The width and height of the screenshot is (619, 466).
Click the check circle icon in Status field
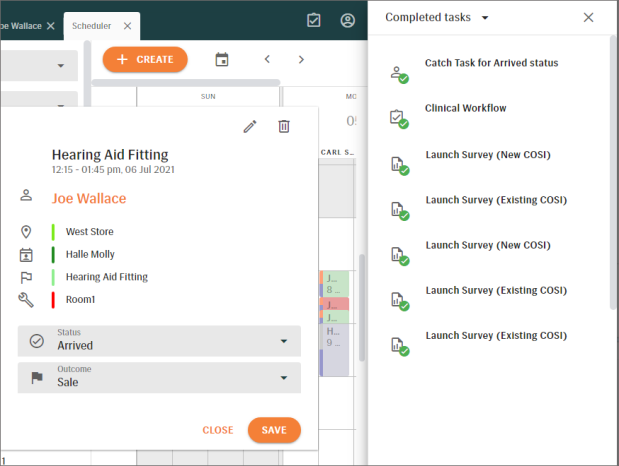tap(37, 341)
